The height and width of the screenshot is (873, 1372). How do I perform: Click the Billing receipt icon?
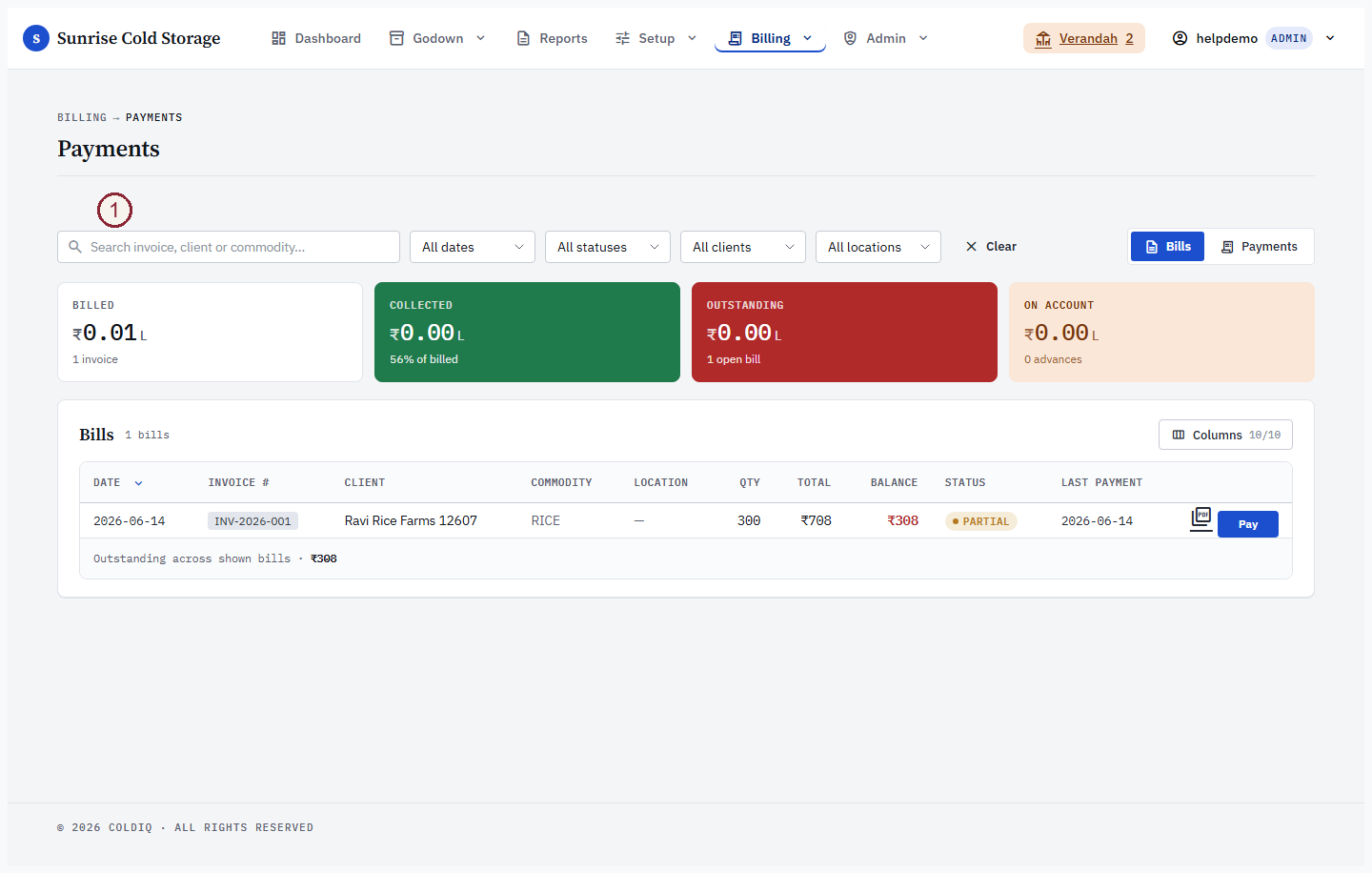coord(735,38)
